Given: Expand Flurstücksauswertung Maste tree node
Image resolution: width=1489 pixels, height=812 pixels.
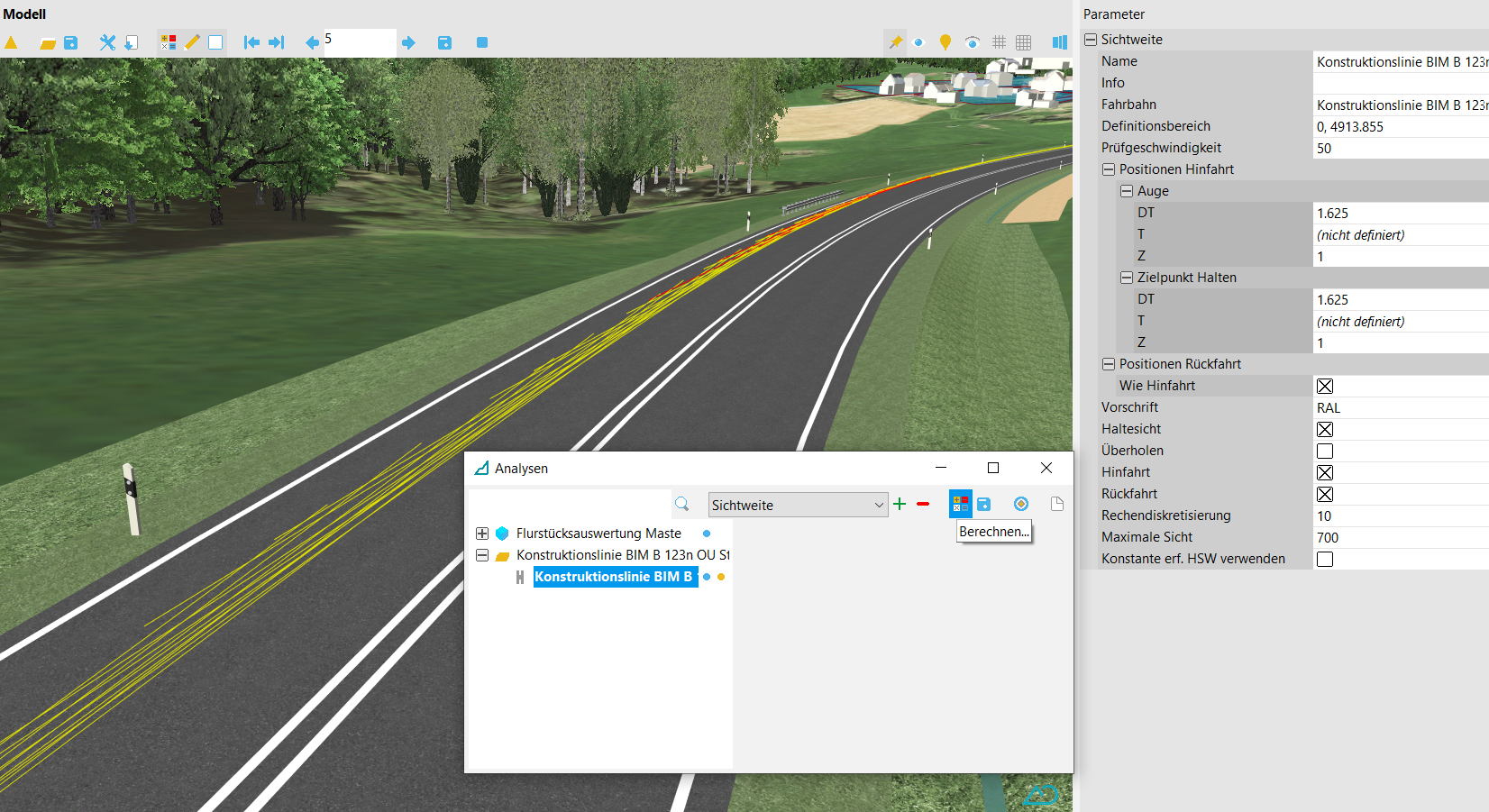Looking at the screenshot, I should coord(482,534).
